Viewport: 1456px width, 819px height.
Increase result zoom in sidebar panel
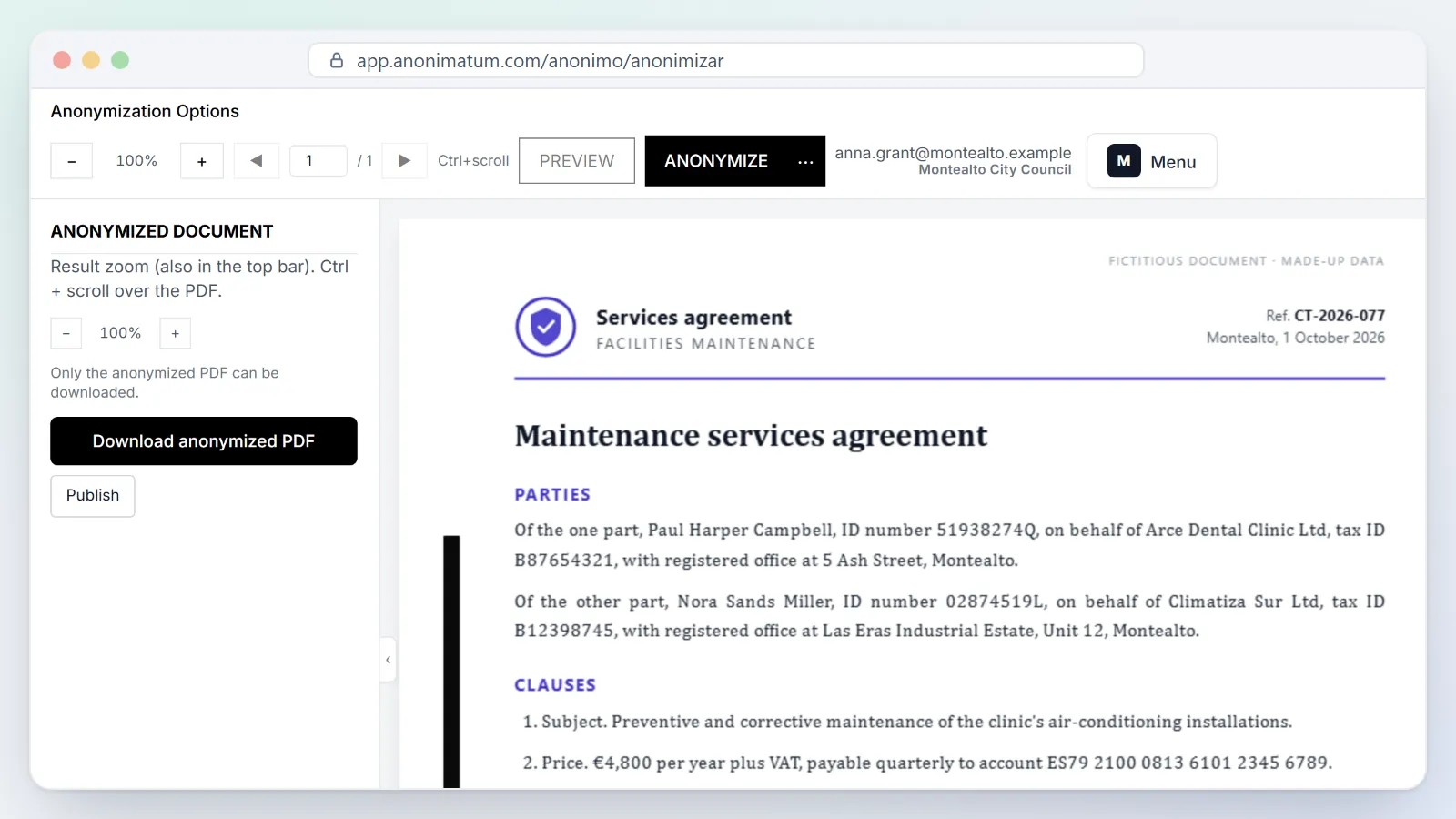point(176,333)
